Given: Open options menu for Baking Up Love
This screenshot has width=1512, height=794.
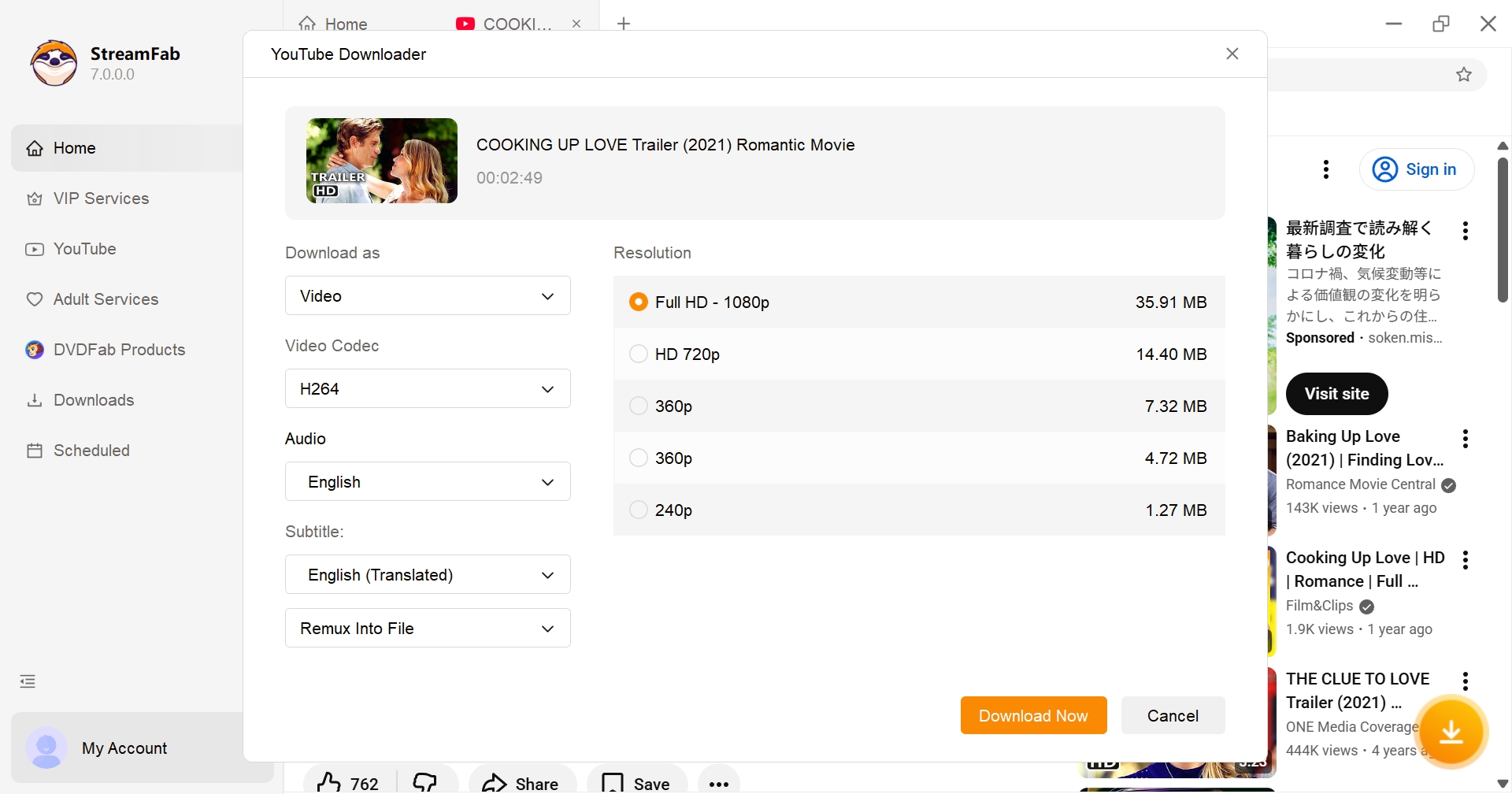Looking at the screenshot, I should click(x=1465, y=439).
